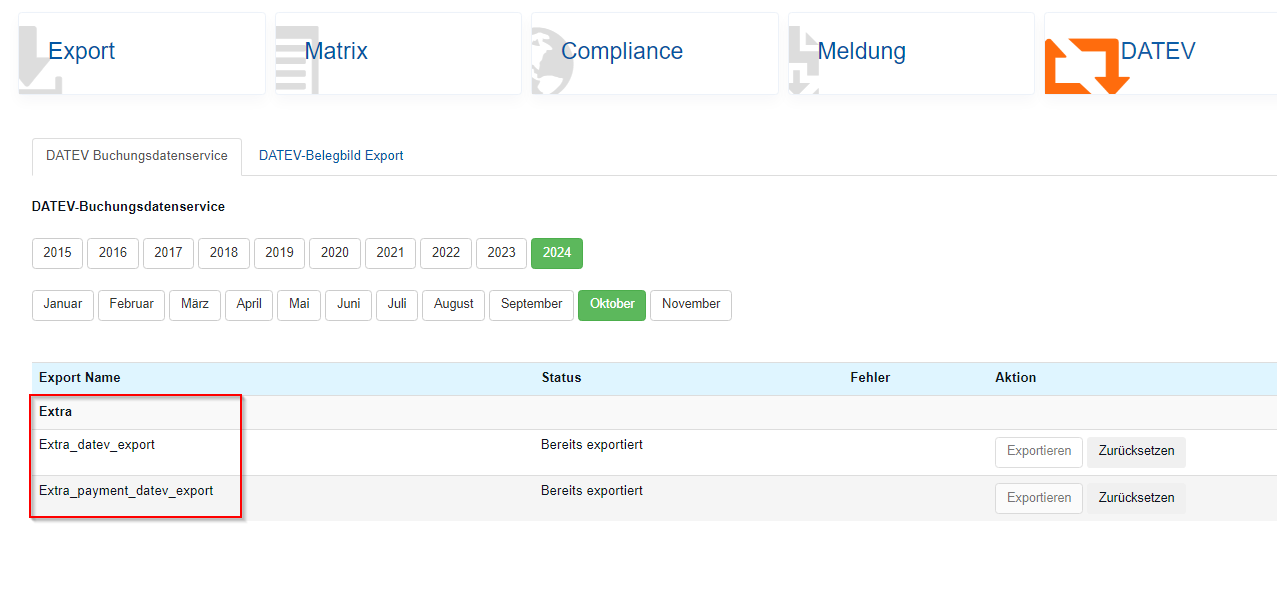
Task: Choose the month Mai
Action: pos(299,305)
